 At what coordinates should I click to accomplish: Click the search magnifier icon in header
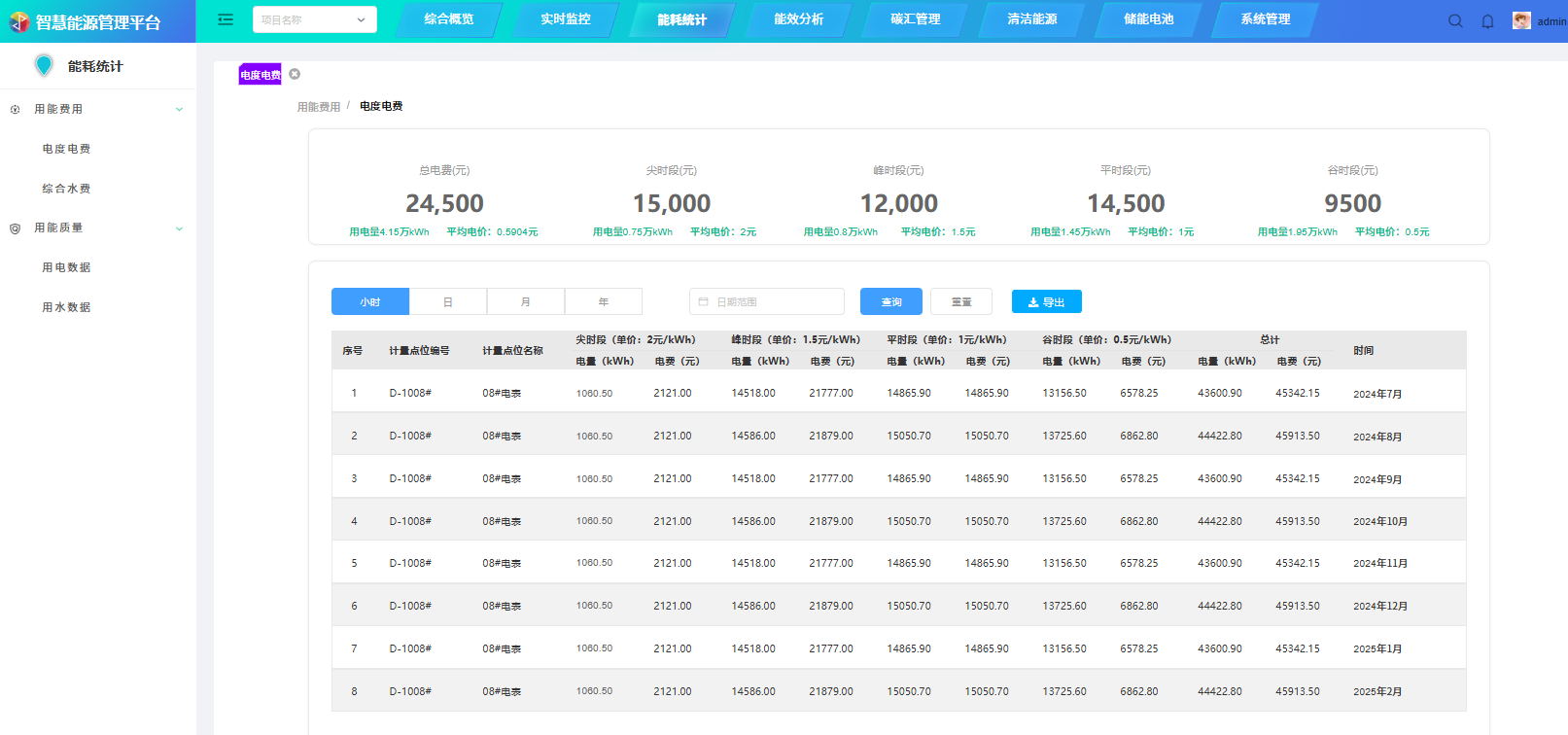(x=1455, y=20)
